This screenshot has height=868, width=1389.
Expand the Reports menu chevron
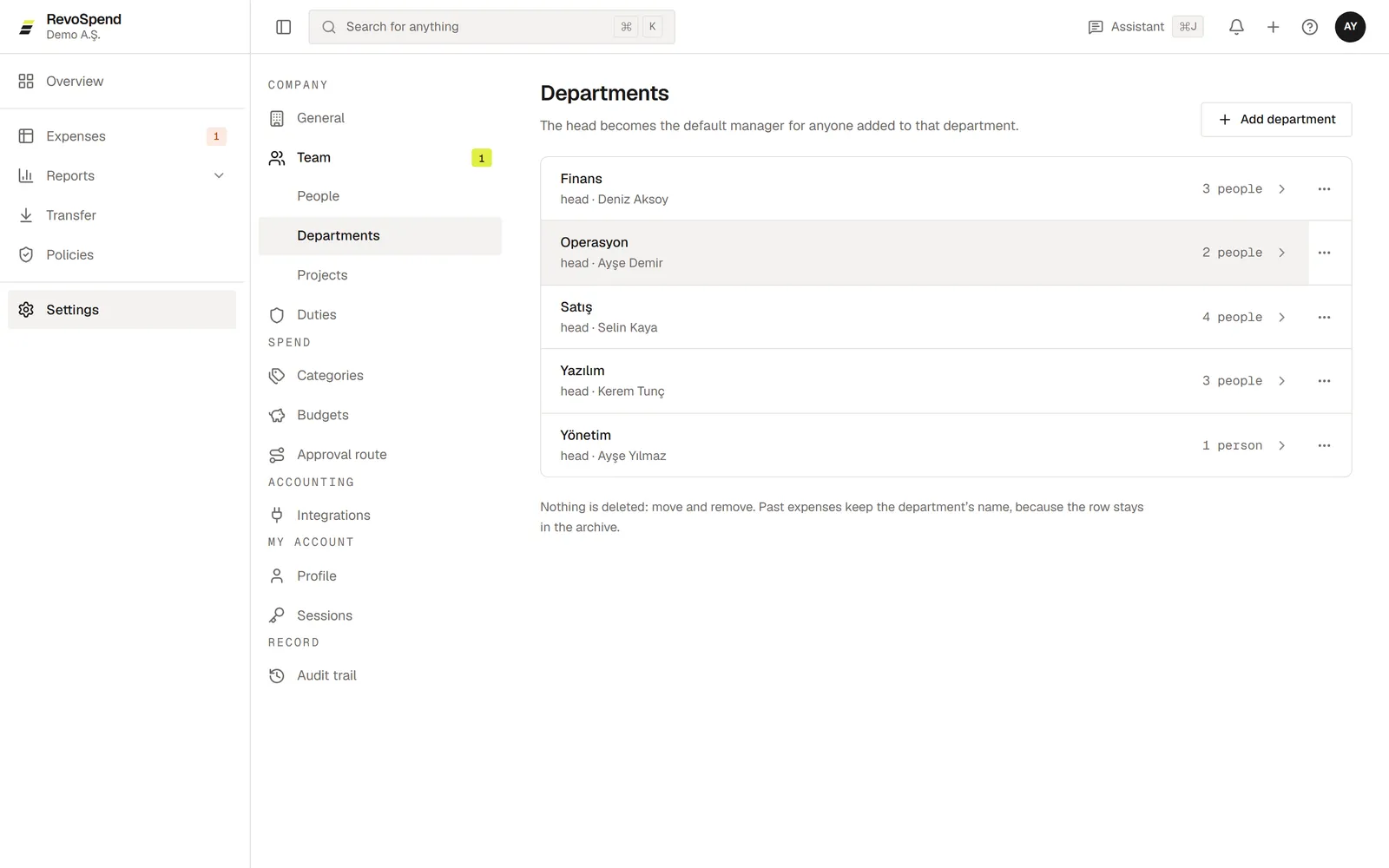pyautogui.click(x=219, y=175)
